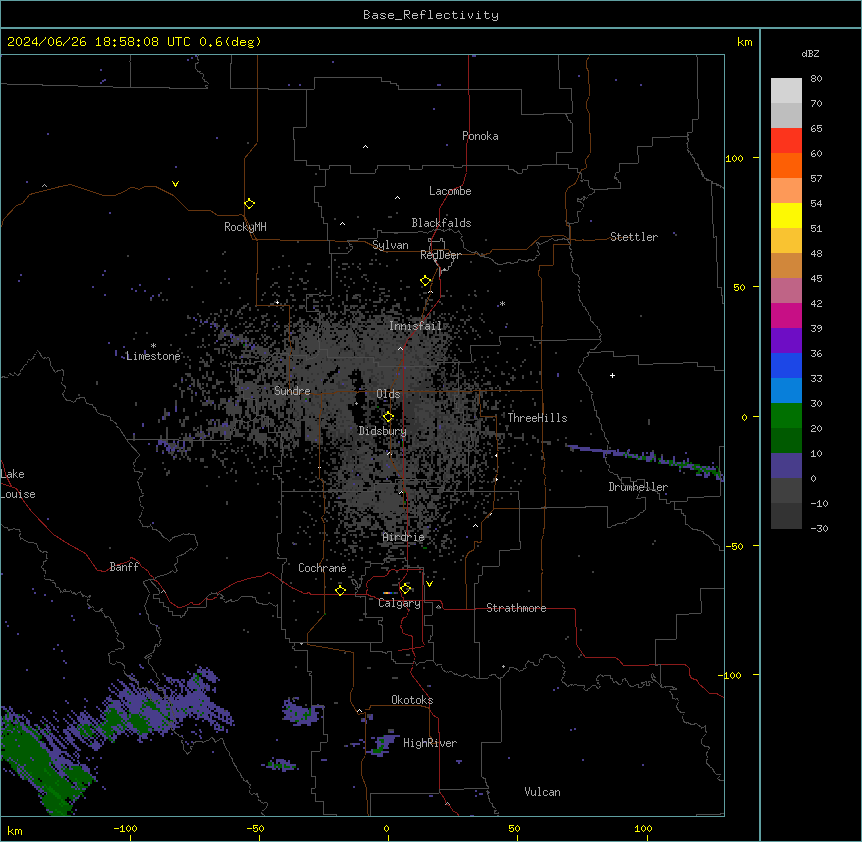Click the dBZ legend heading
This screenshot has height=842, width=862.
[x=810, y=53]
